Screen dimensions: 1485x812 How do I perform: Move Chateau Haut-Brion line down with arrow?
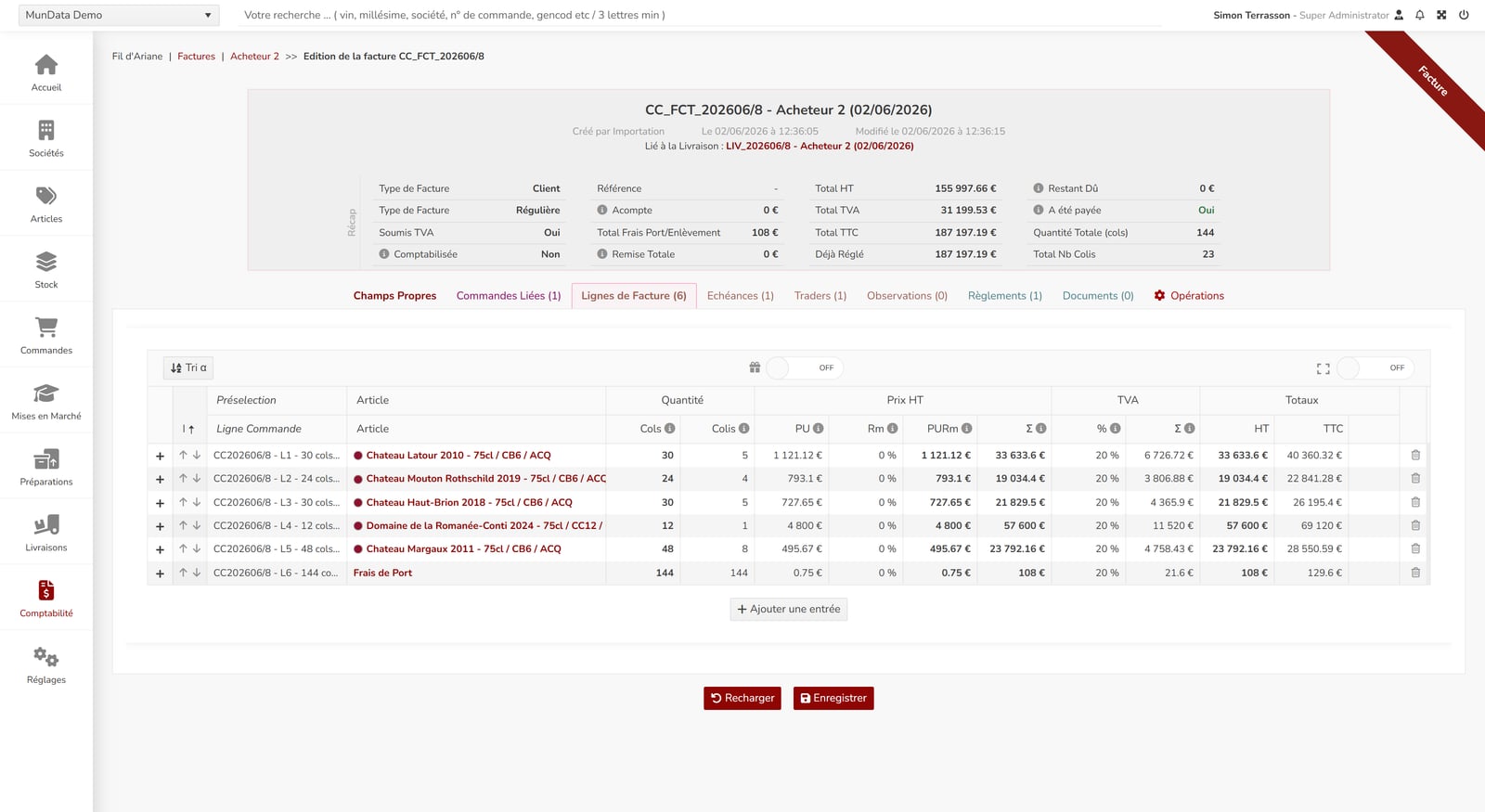click(x=197, y=502)
